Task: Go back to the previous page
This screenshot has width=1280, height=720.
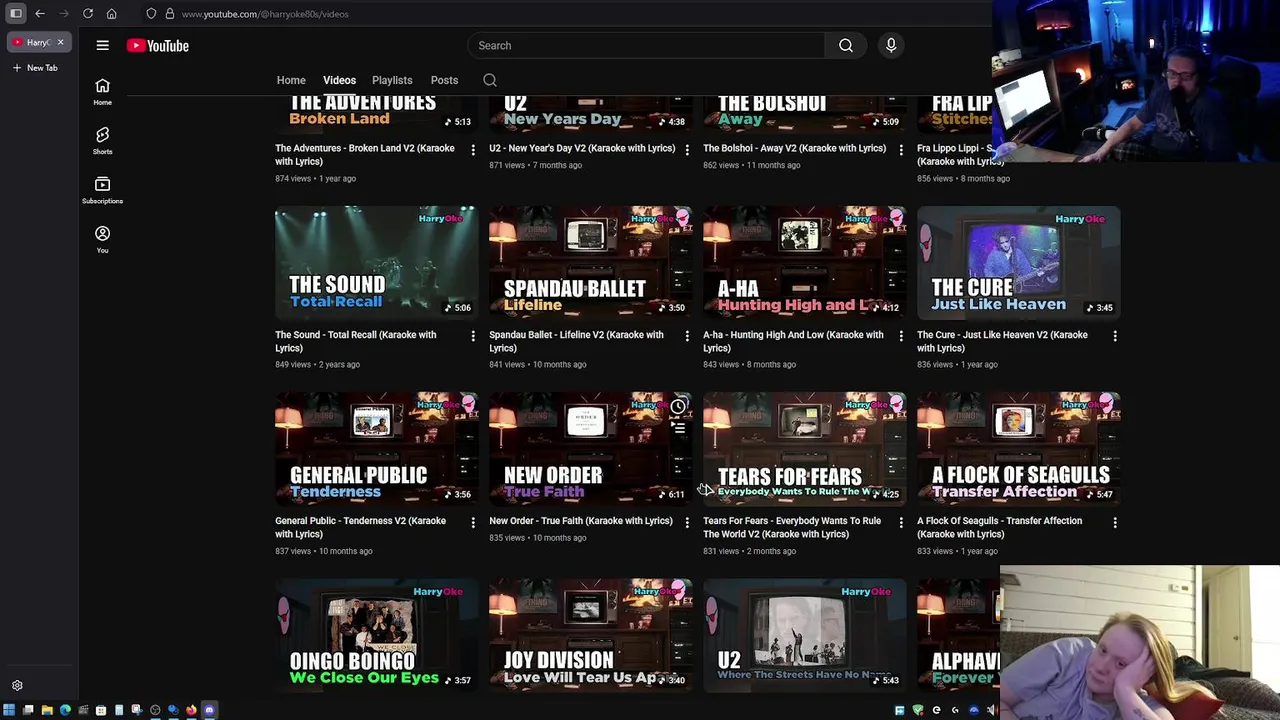Action: tap(40, 14)
